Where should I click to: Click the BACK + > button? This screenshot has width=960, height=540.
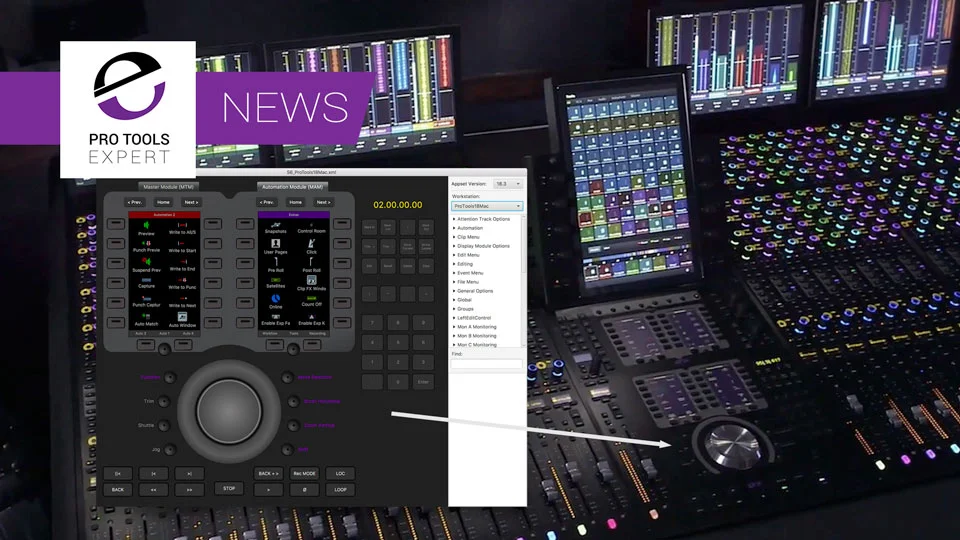point(268,473)
